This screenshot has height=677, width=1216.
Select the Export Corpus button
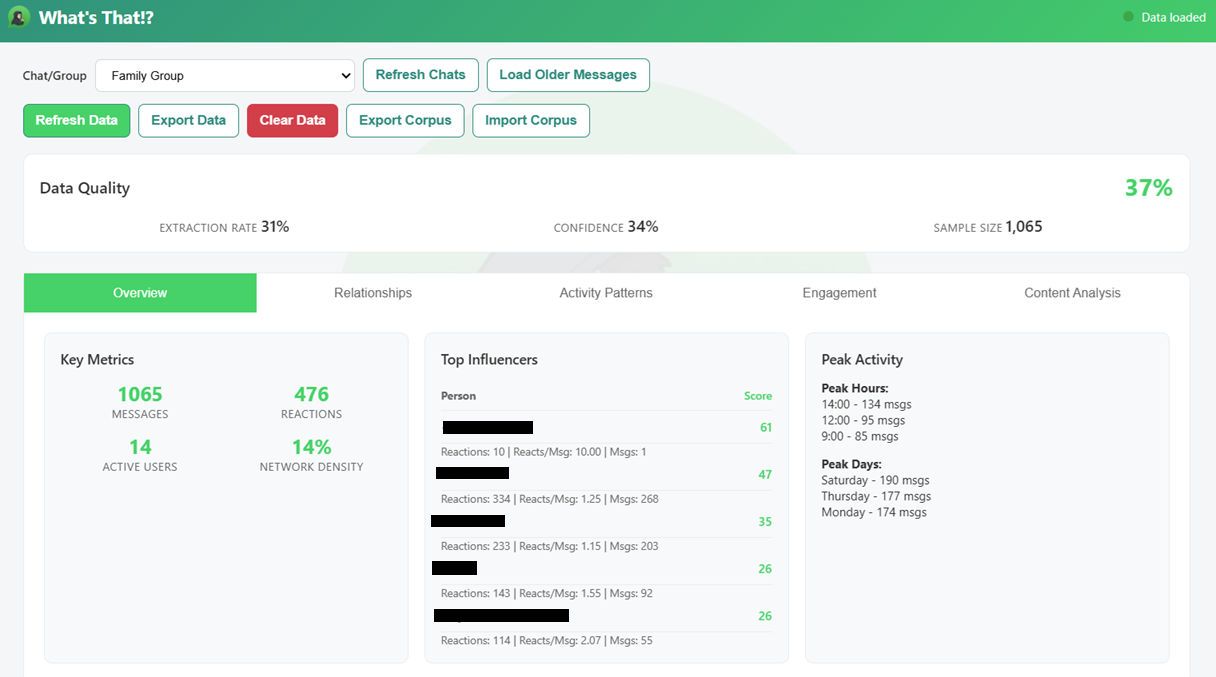pos(405,120)
